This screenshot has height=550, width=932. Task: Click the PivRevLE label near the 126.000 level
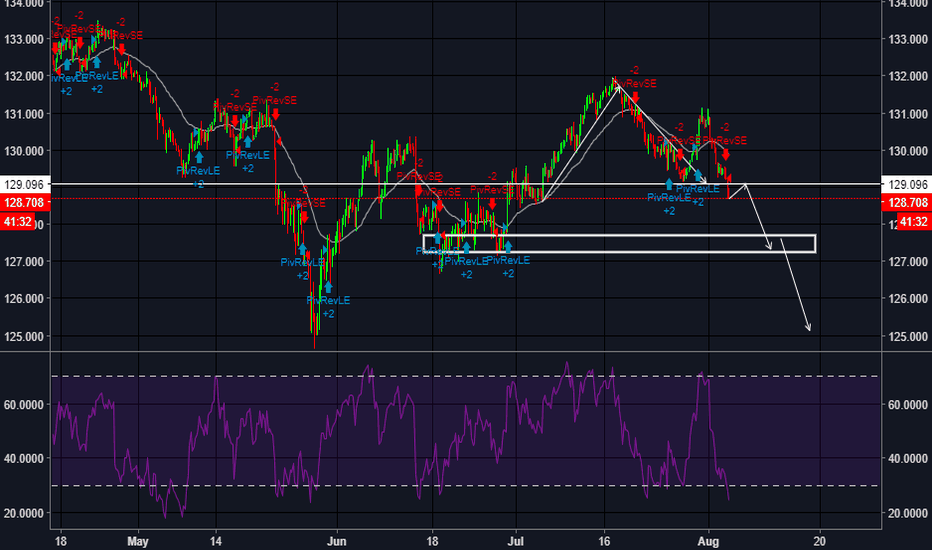pyautogui.click(x=328, y=301)
